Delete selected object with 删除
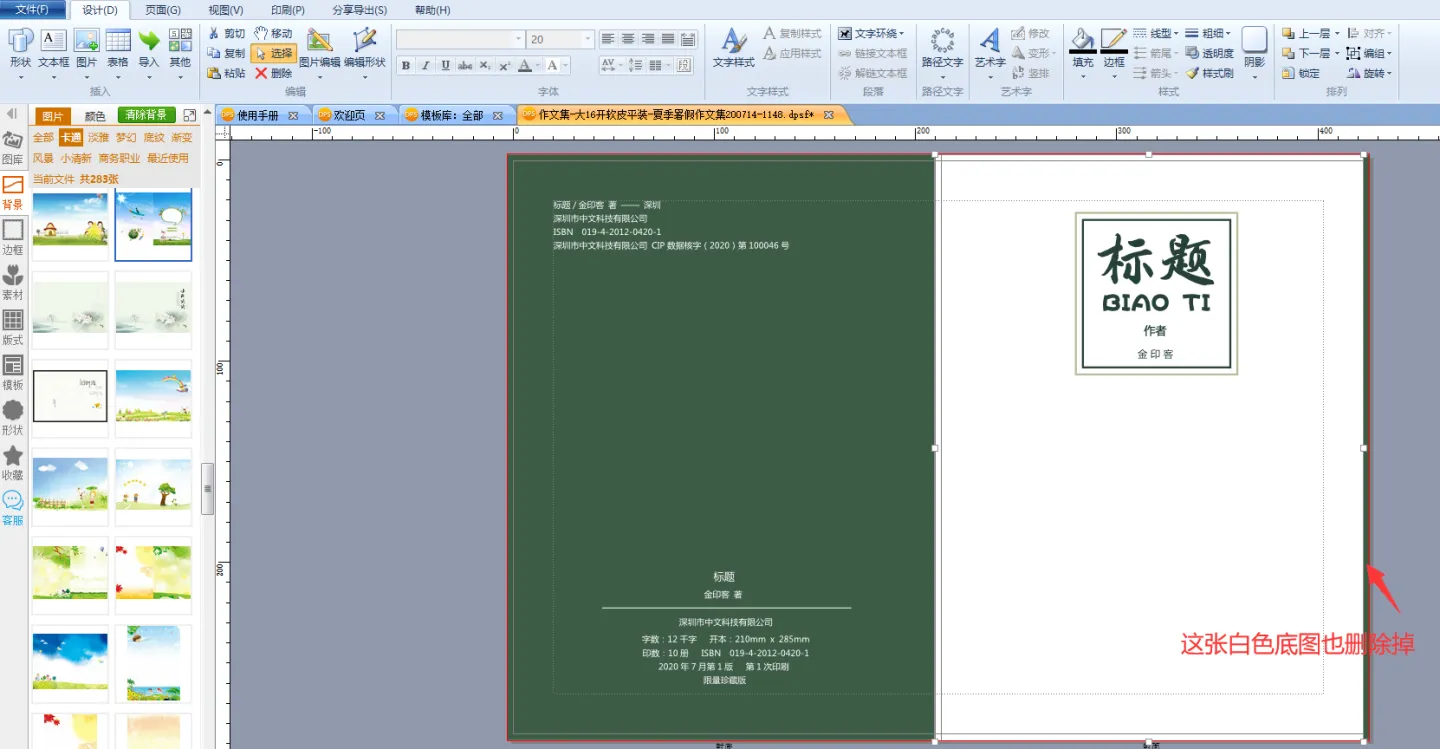 pos(273,73)
